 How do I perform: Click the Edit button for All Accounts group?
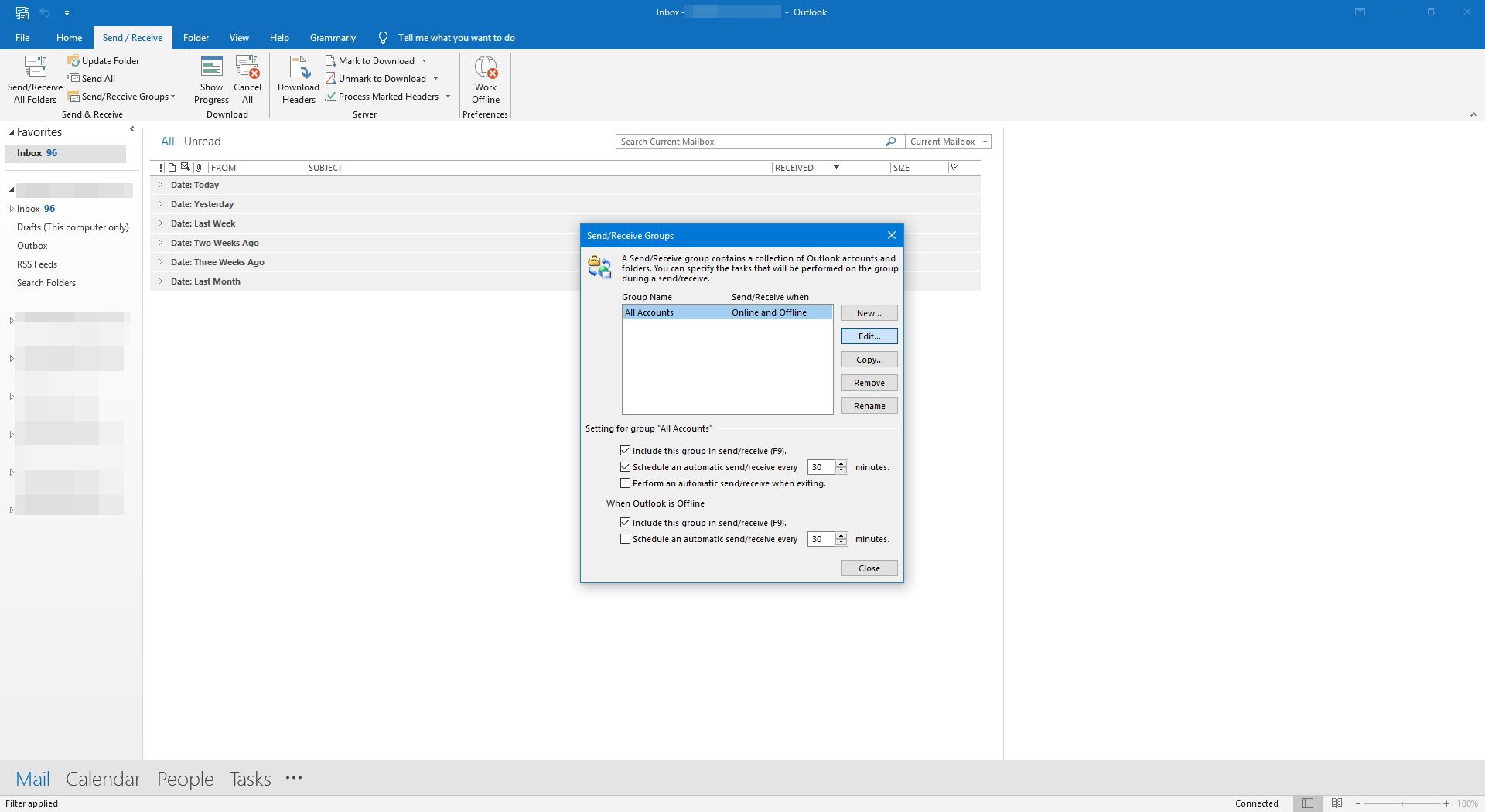[x=869, y=336]
